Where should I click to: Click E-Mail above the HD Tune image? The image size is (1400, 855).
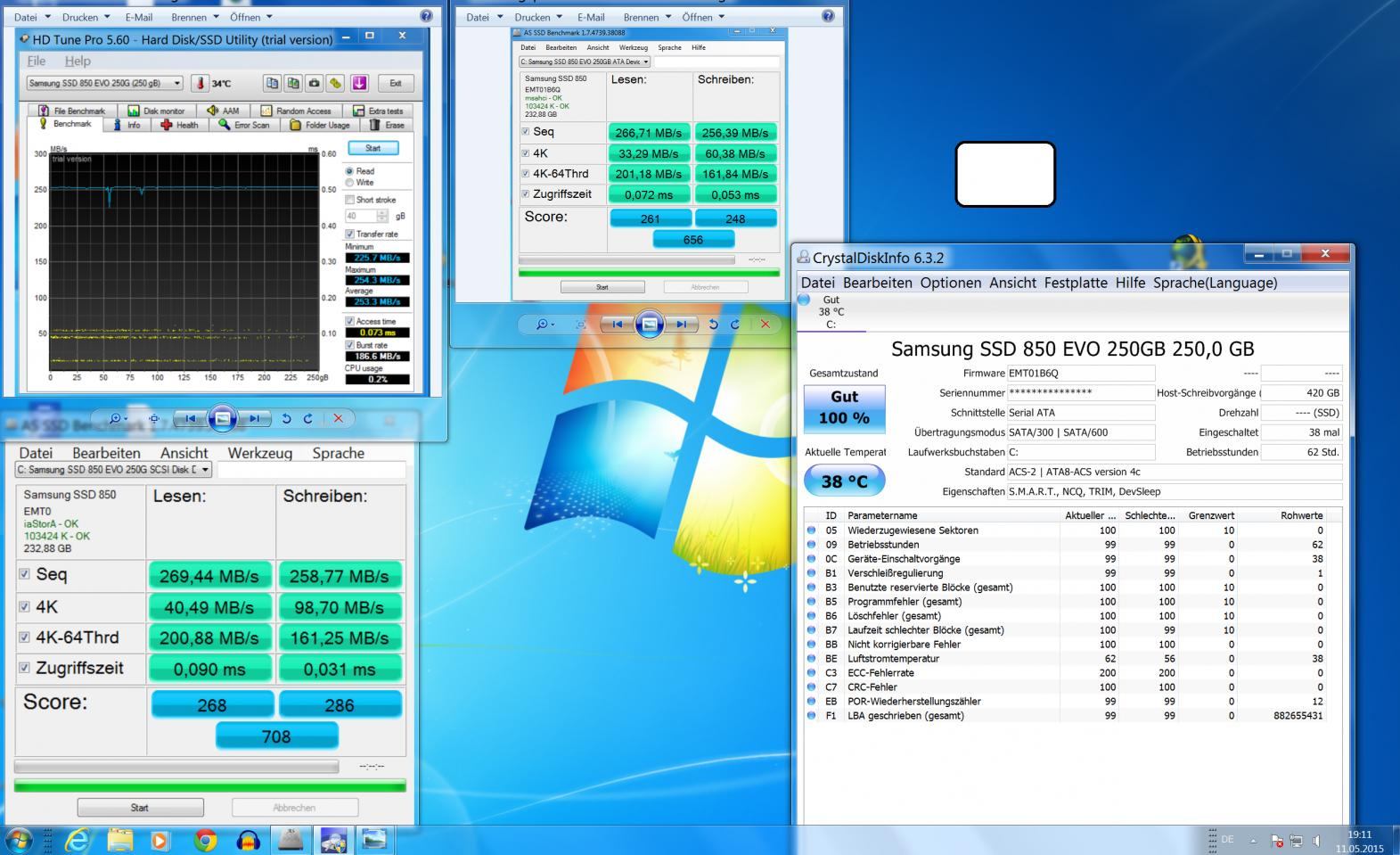[x=138, y=17]
